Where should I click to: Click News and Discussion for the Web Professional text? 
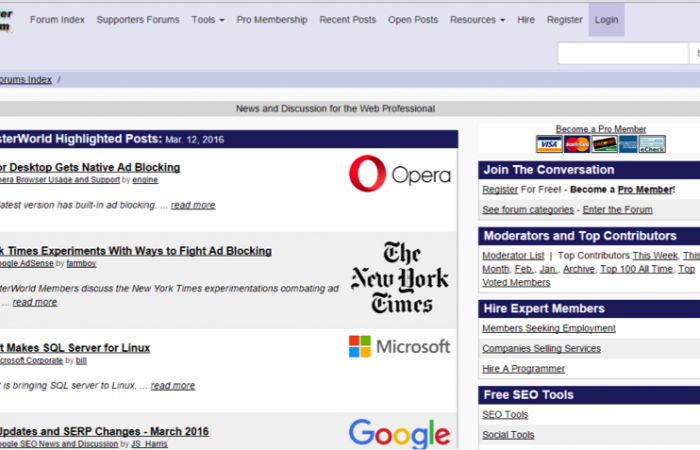[x=335, y=109]
